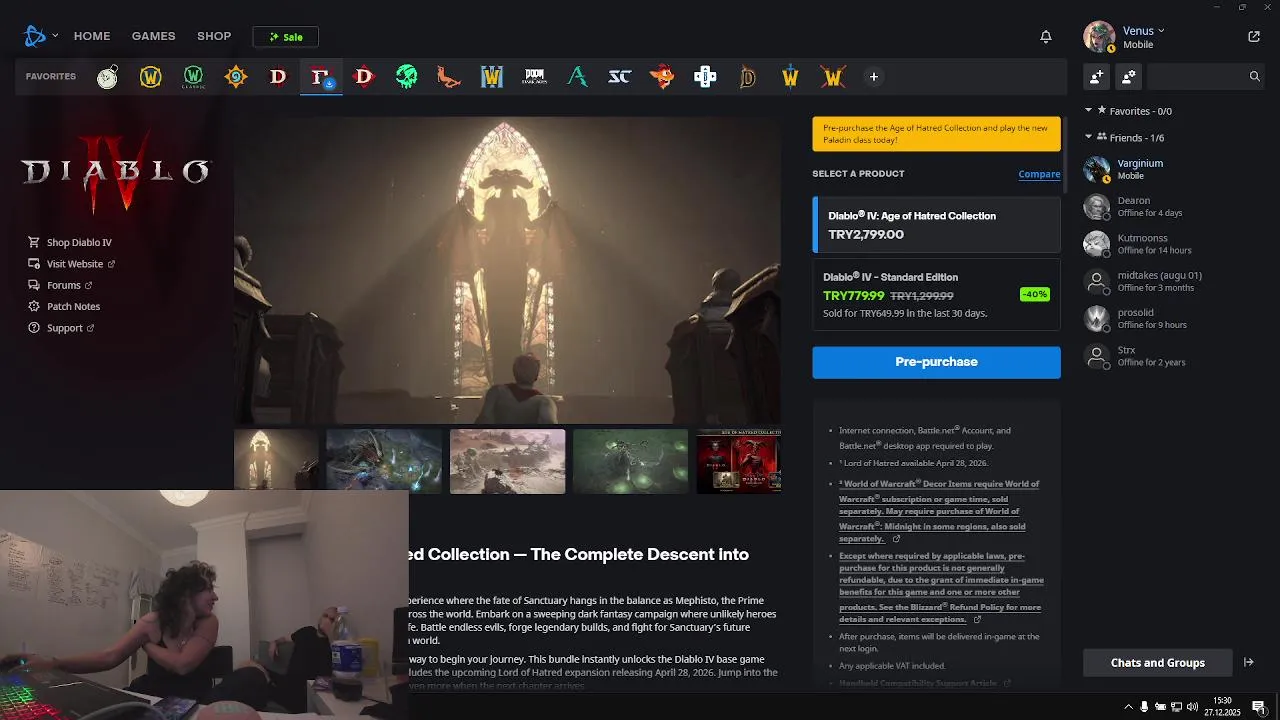This screenshot has height=720, width=1280.
Task: Click the Add a Friend icon
Action: click(x=1097, y=76)
